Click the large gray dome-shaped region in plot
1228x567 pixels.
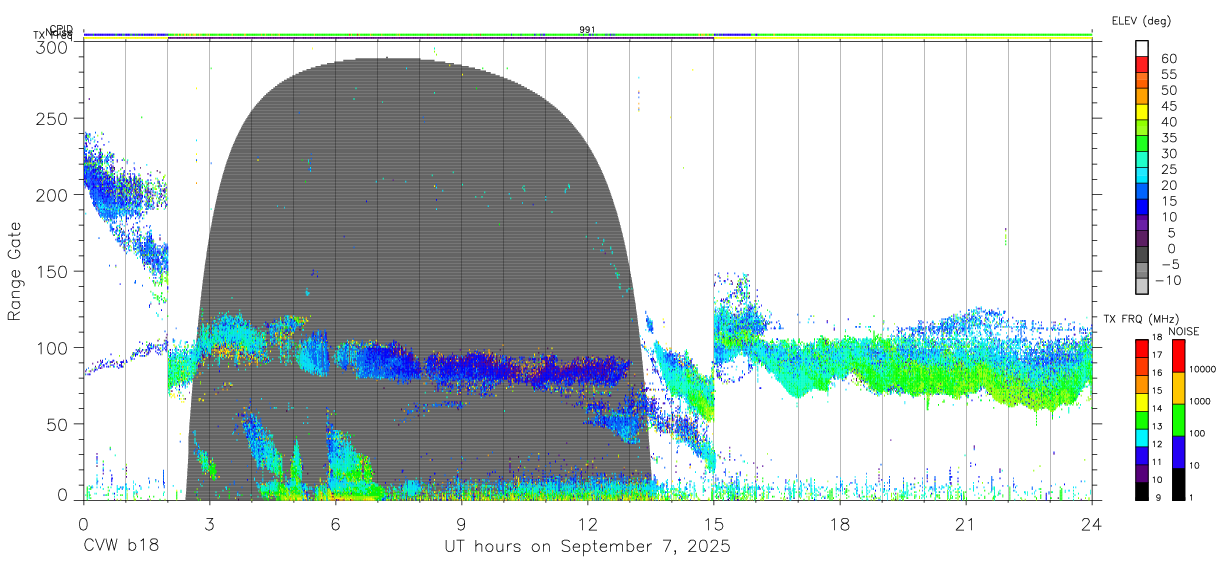click(420, 280)
